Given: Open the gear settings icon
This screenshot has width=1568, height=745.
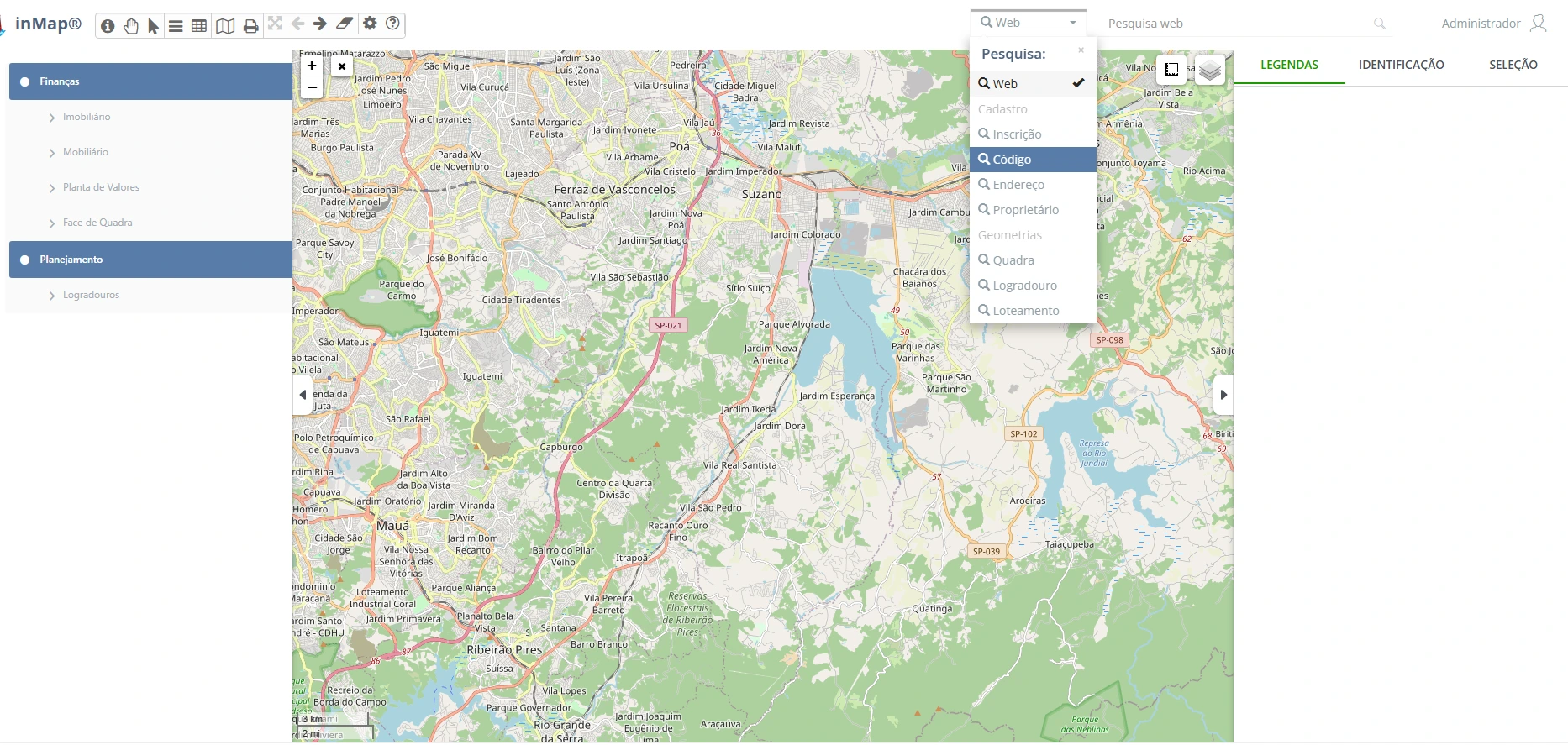Looking at the screenshot, I should pyautogui.click(x=370, y=24).
